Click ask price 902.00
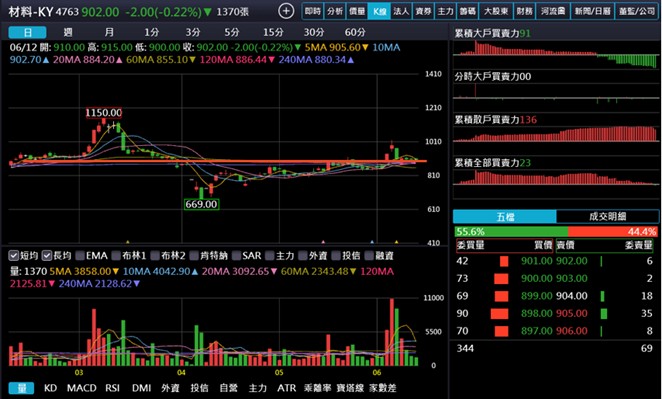 point(571,261)
